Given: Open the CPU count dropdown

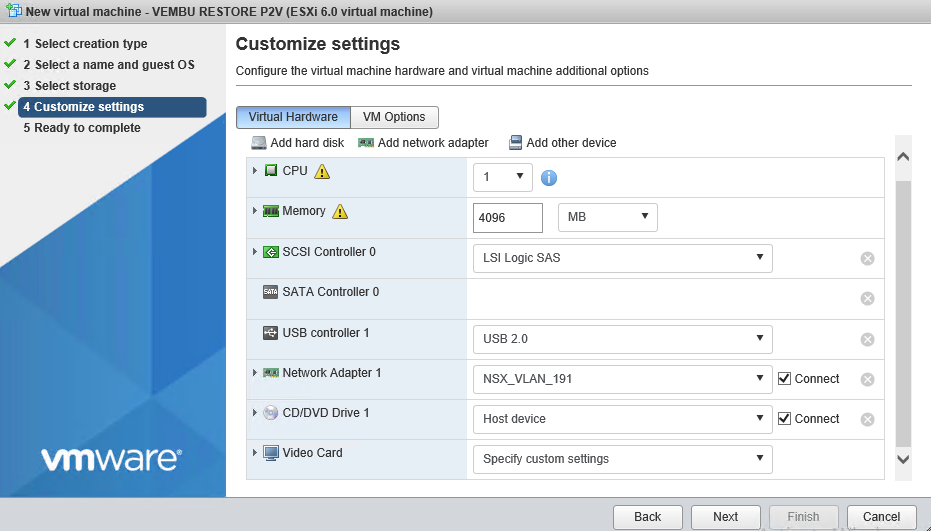Looking at the screenshot, I should click(502, 177).
